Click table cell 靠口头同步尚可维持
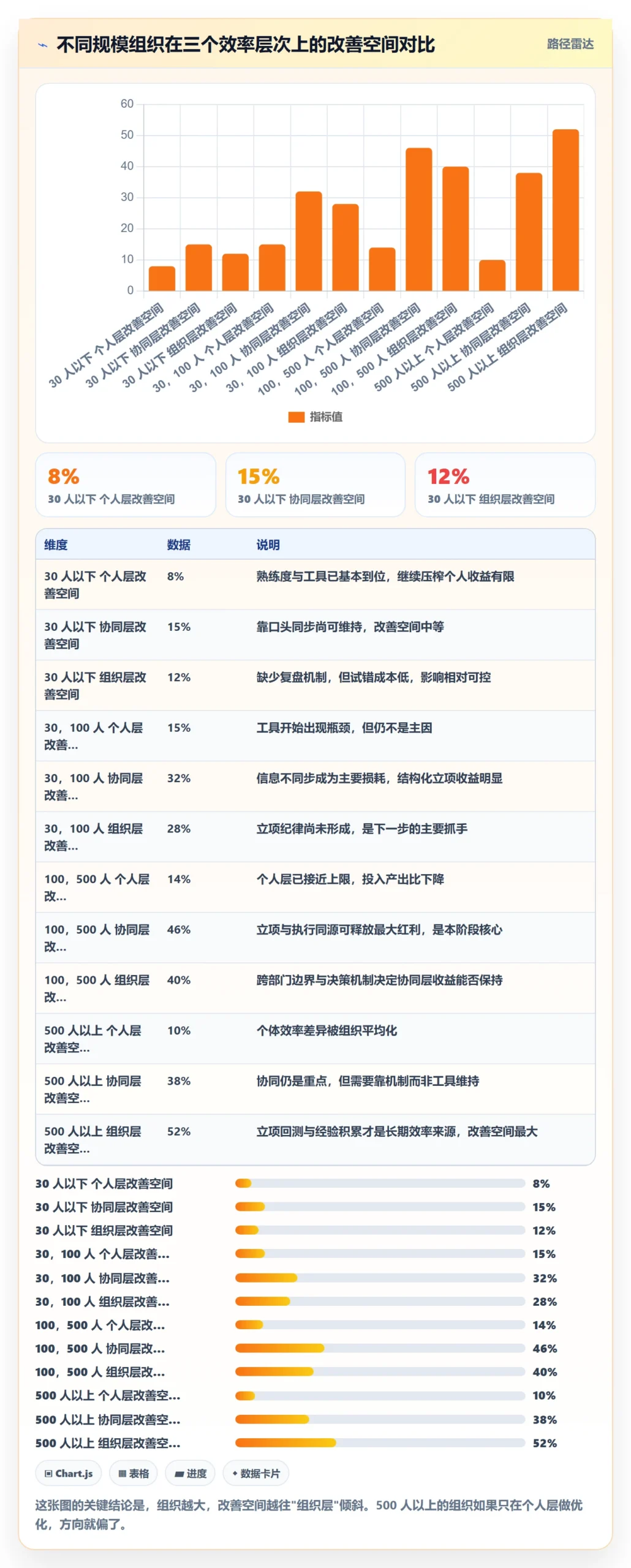631x1568 pixels. pyautogui.click(x=350, y=627)
